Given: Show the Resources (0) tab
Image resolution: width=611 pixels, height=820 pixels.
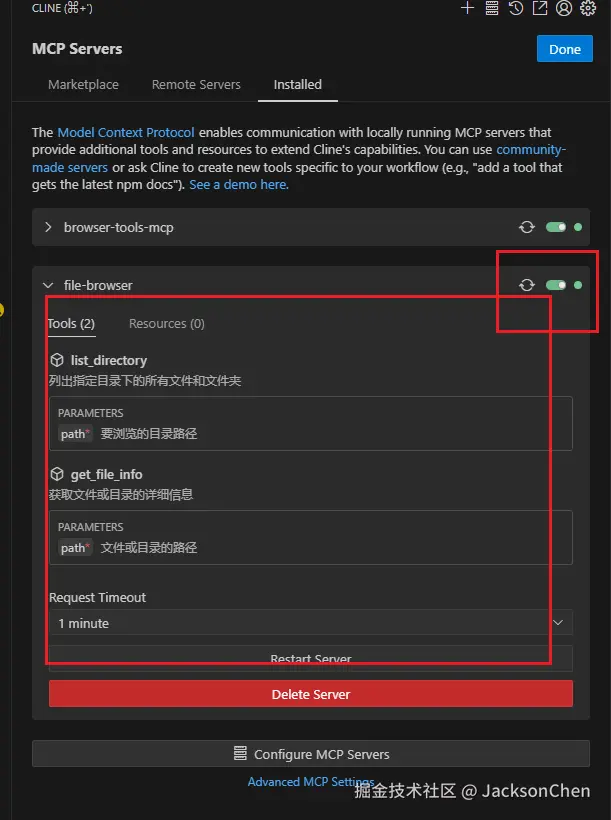Looking at the screenshot, I should click(x=167, y=324).
